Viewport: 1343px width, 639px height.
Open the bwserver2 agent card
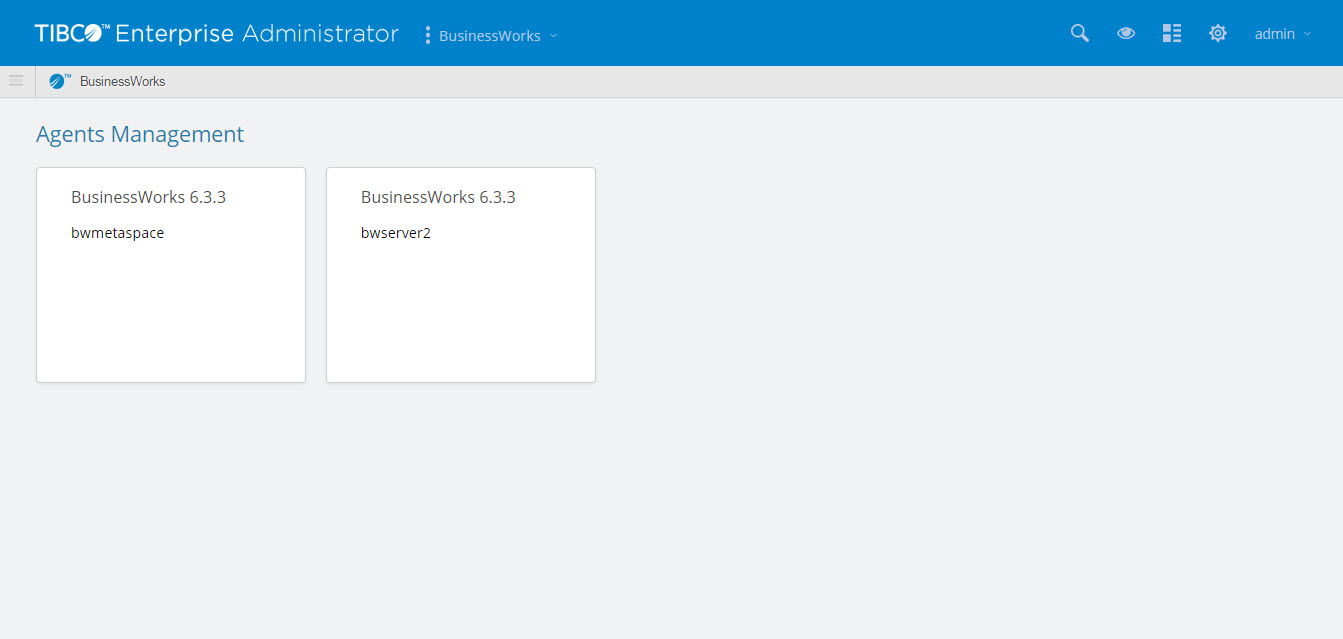tap(461, 275)
